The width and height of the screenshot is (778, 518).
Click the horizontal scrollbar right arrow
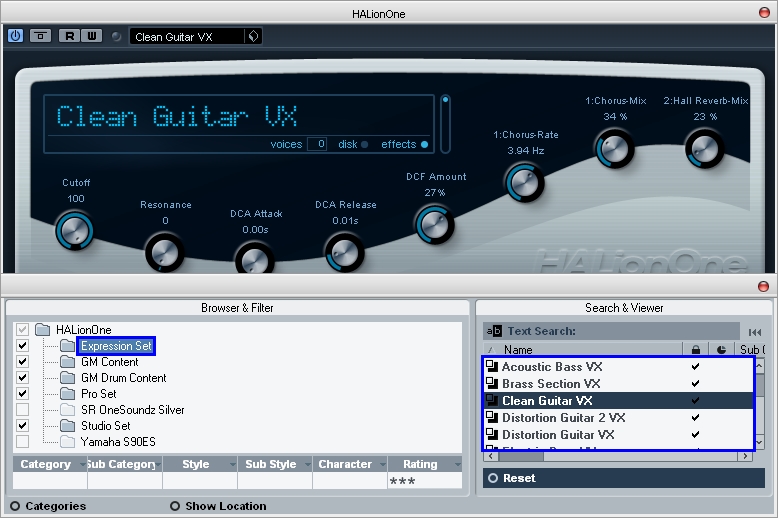click(x=745, y=456)
